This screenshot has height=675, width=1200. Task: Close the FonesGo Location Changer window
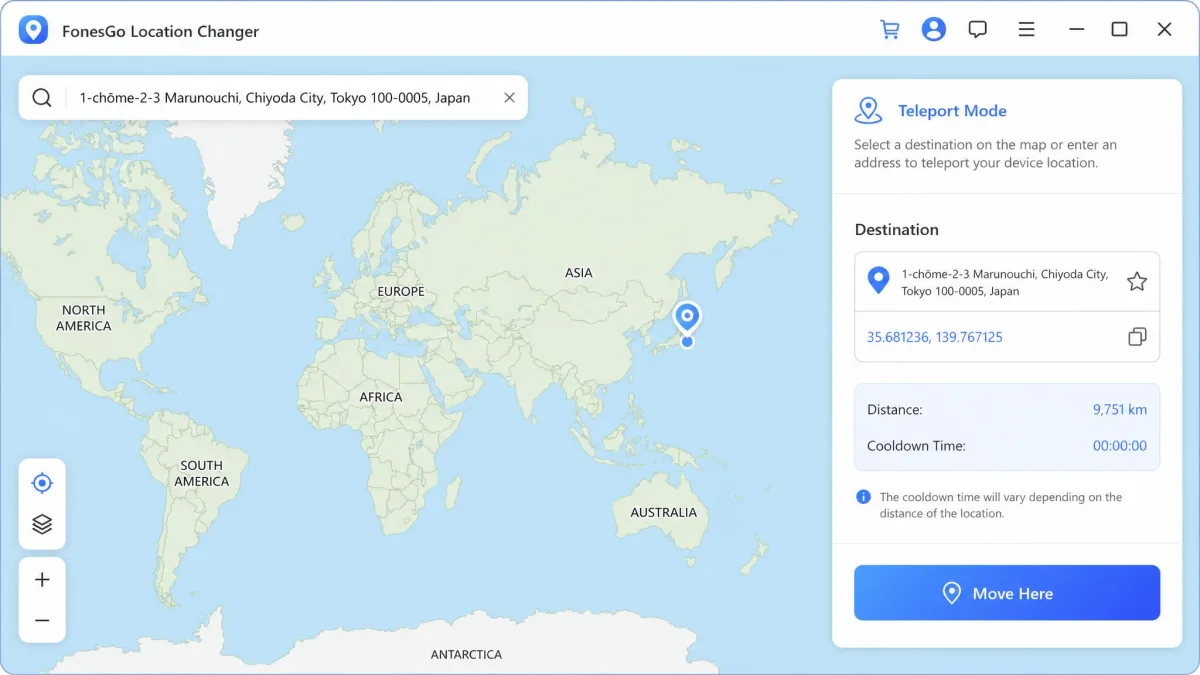pos(1165,30)
